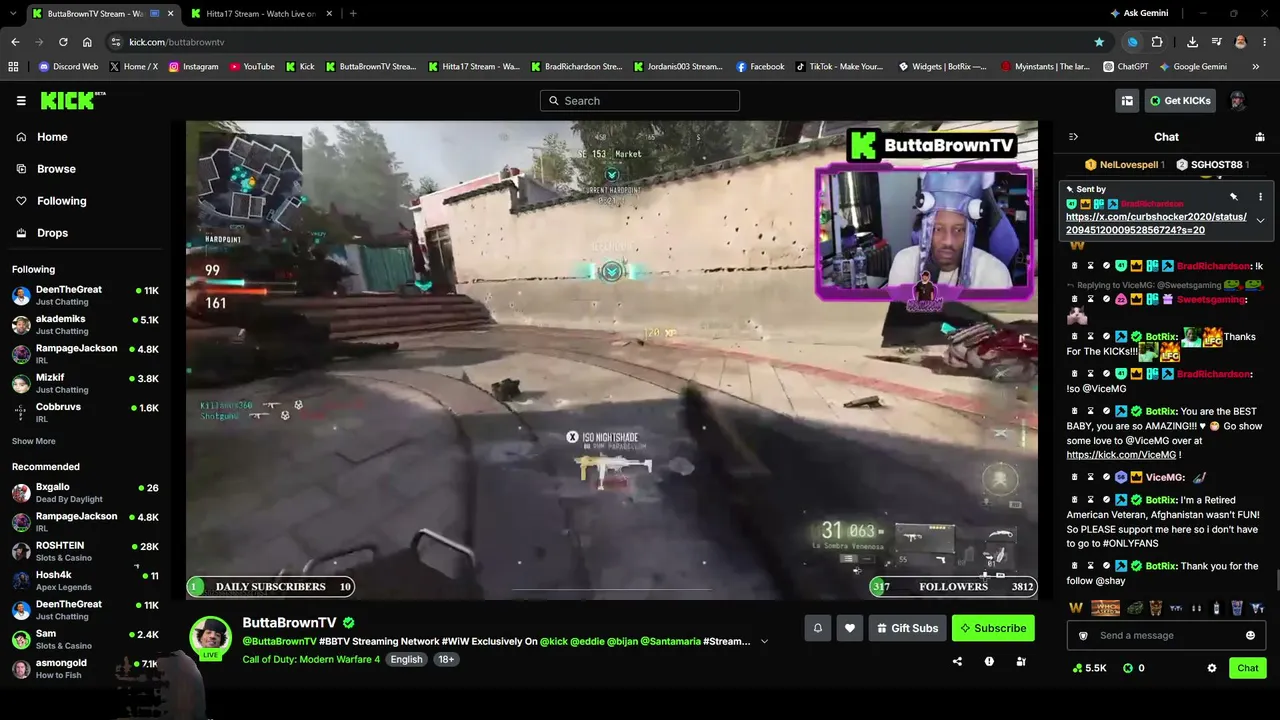Screen dimensions: 1280x720
Task: Share the stream using the share icon
Action: tap(957, 661)
